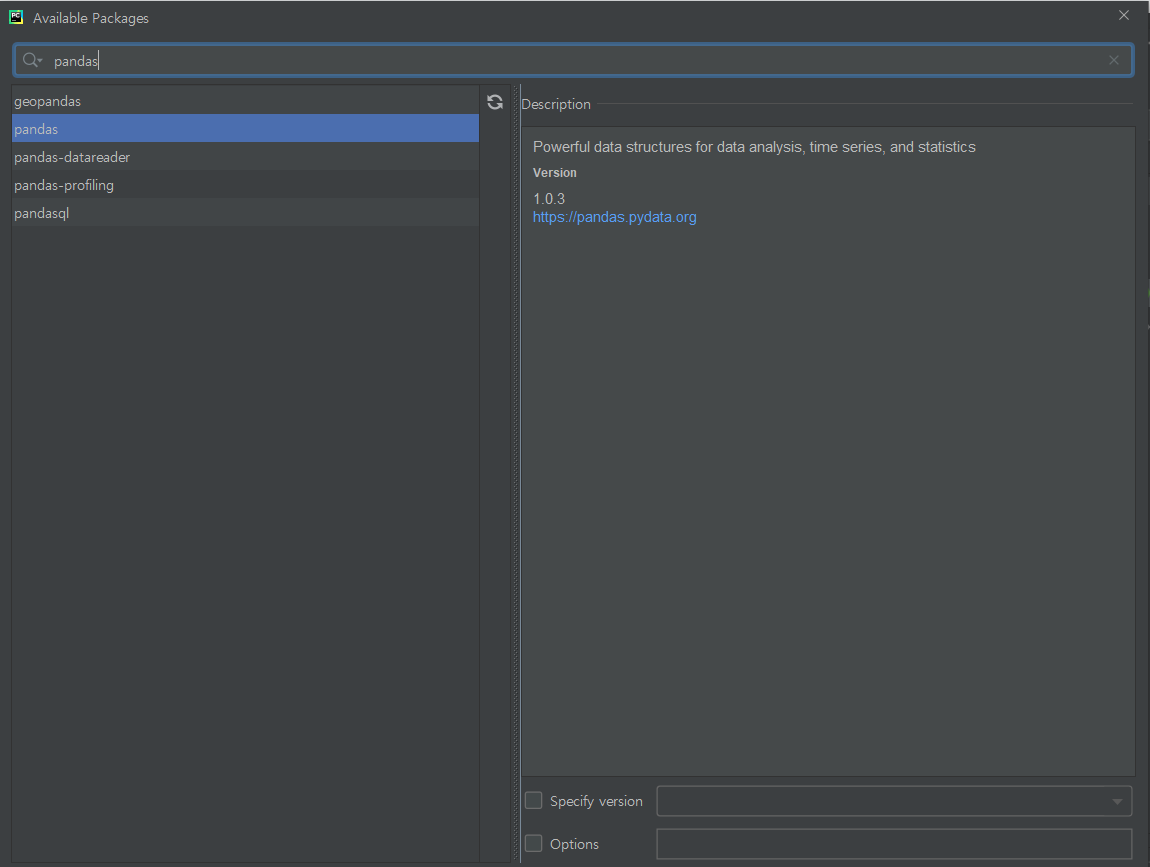This screenshot has height=867, width=1150.
Task: Close the Available Packages dialog
Action: point(1124,15)
